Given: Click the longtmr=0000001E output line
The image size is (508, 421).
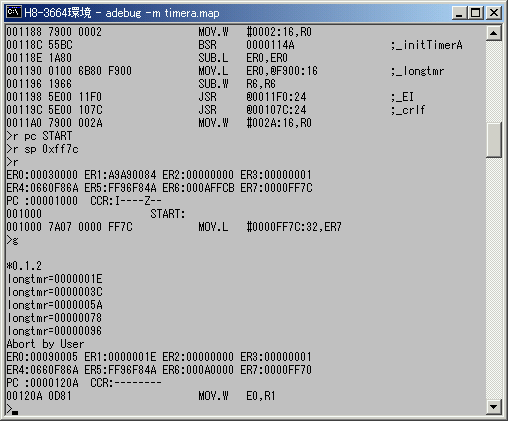Looking at the screenshot, I should click(55, 279).
